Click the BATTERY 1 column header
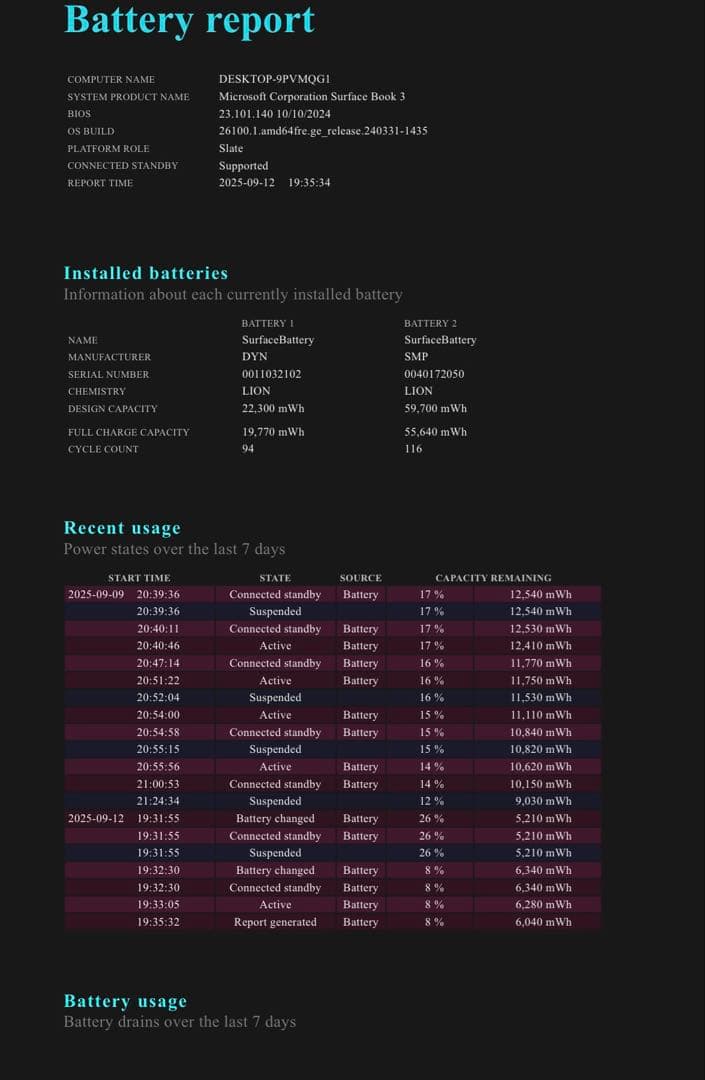 click(268, 323)
